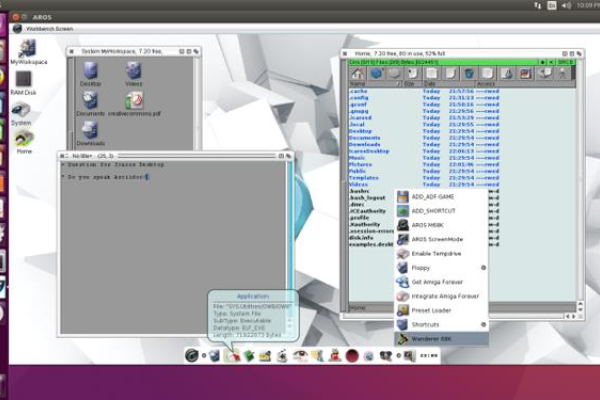Sort file list by Size column
The image size is (600, 400).
pos(412,83)
